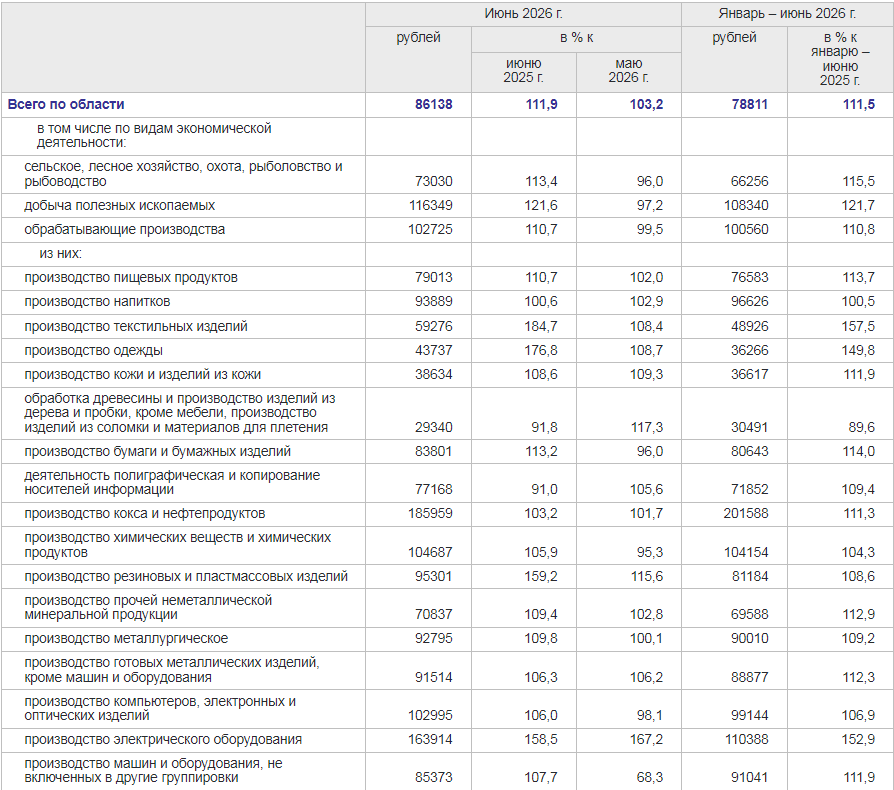Click the value 185959 for coke production
Image resolution: width=894 pixels, height=790 pixels.
430,514
